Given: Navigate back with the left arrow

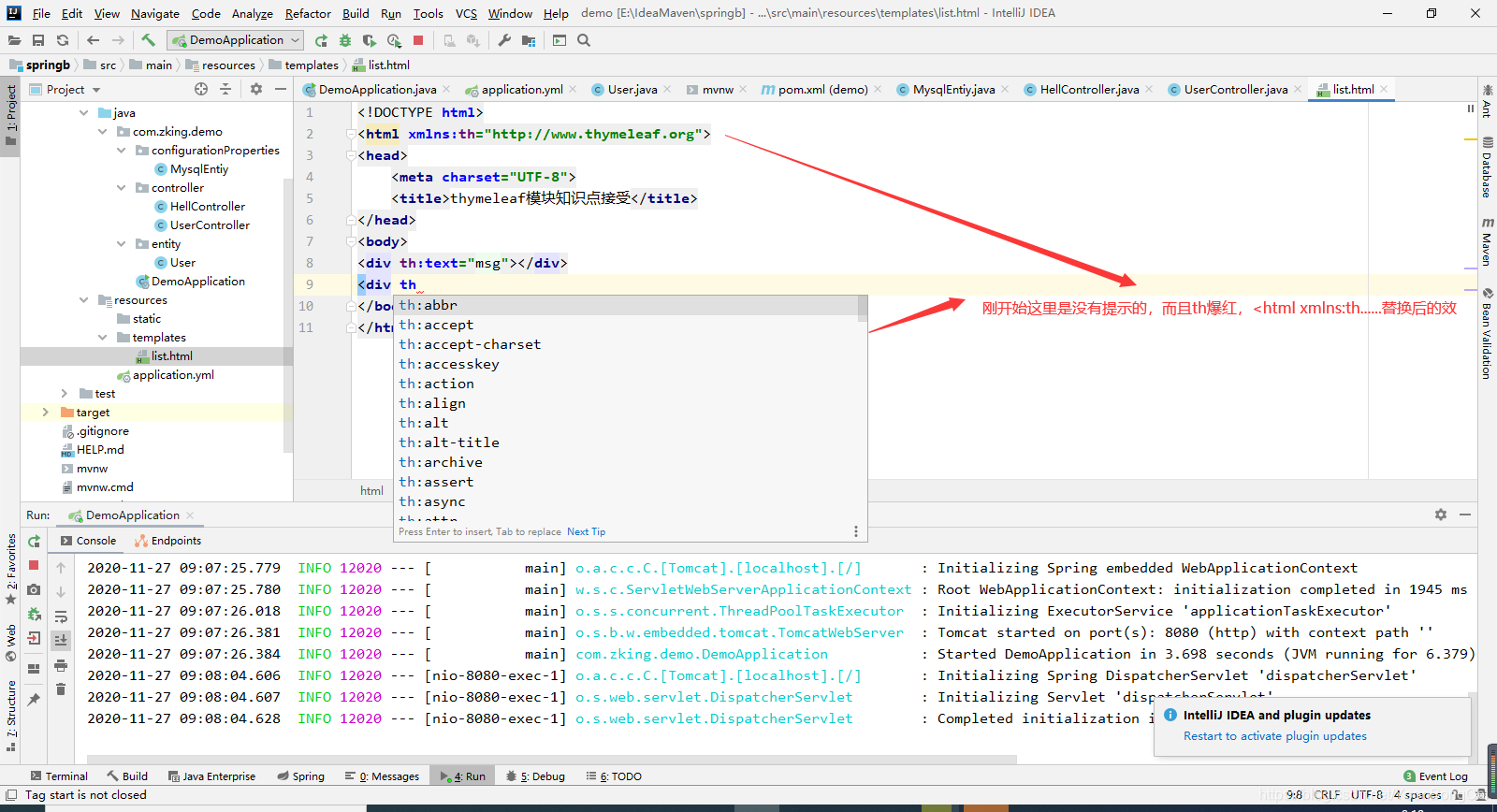Looking at the screenshot, I should pyautogui.click(x=93, y=40).
